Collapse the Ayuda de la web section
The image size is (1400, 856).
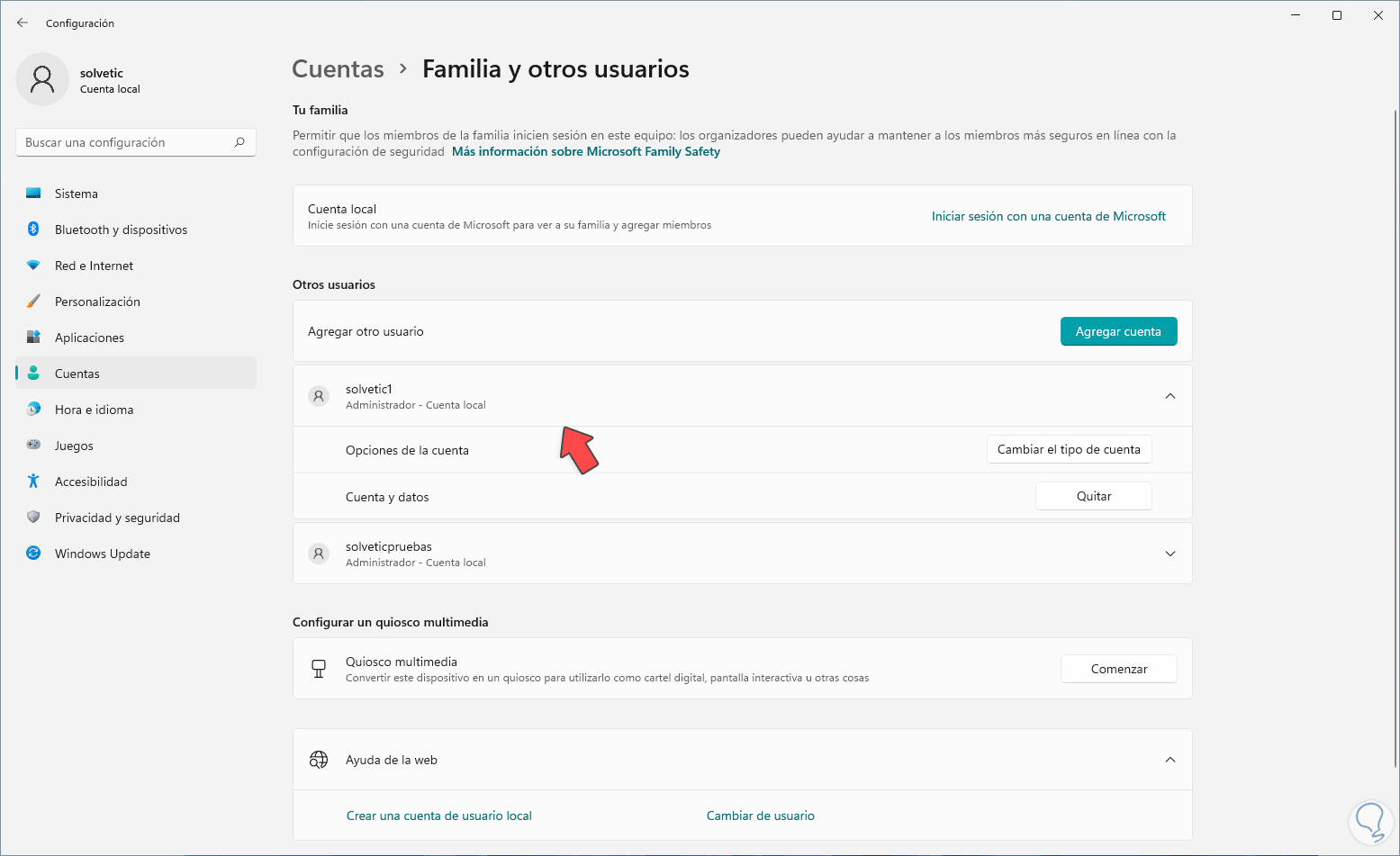tap(1170, 760)
